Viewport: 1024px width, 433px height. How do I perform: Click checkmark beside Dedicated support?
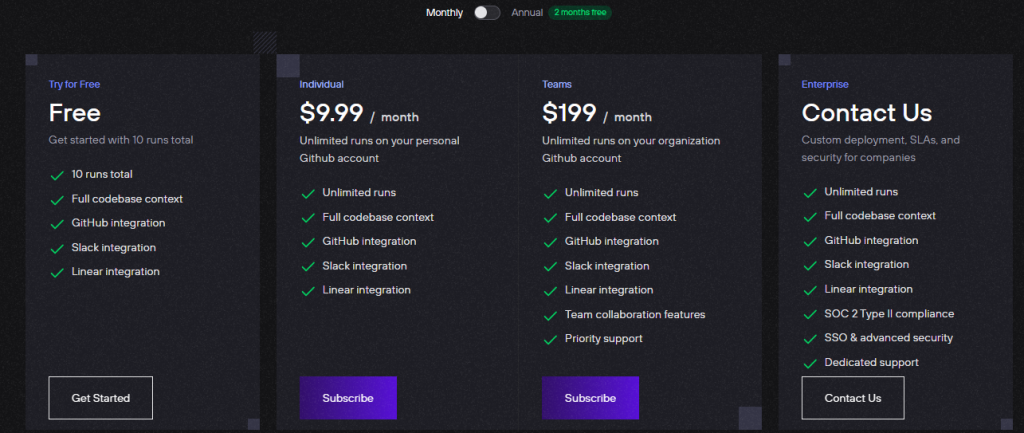pyautogui.click(x=809, y=363)
